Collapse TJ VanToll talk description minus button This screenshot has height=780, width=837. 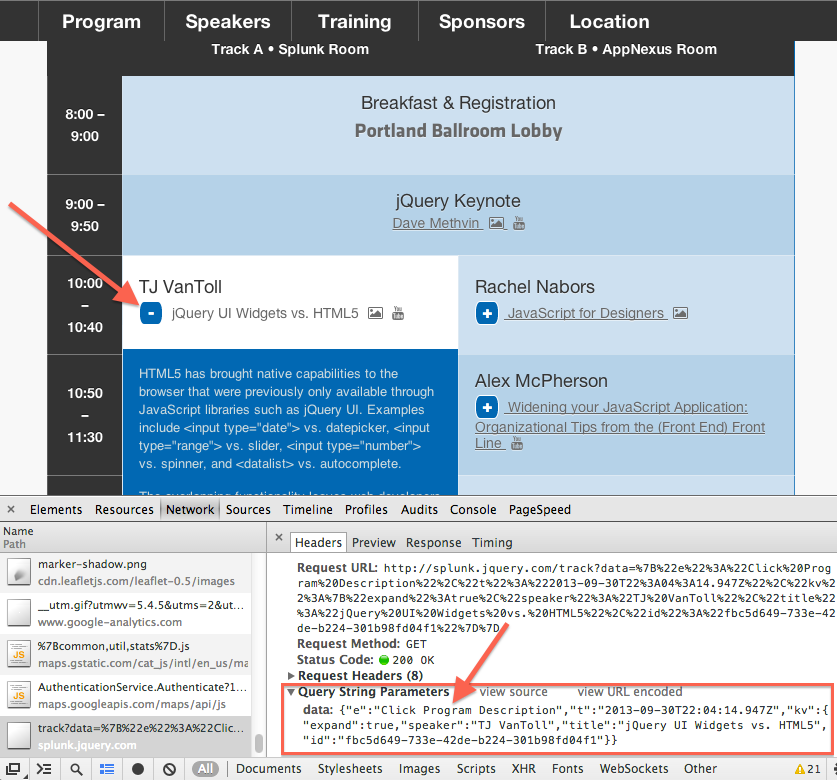(x=151, y=313)
